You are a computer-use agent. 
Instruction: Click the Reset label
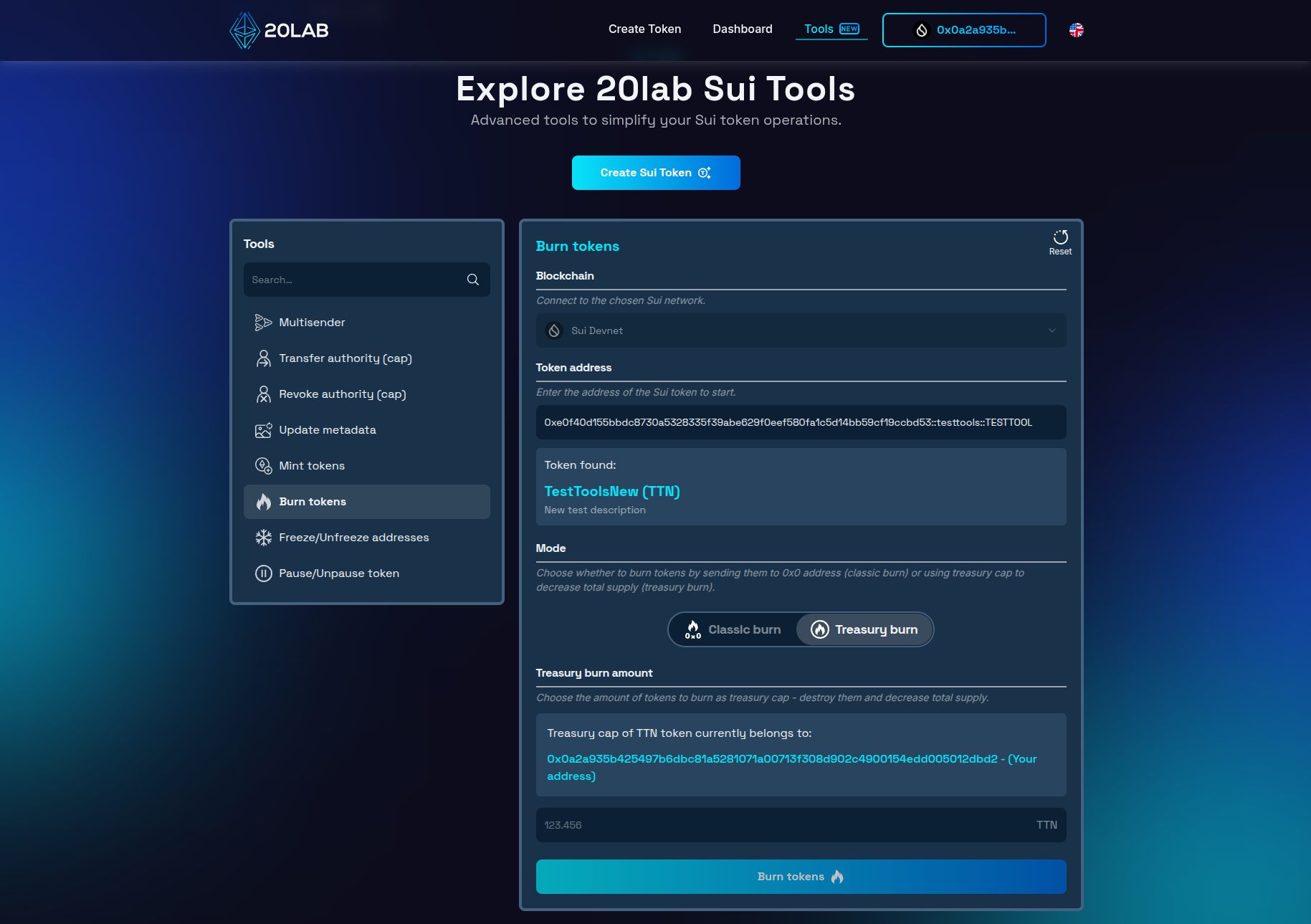(1060, 252)
